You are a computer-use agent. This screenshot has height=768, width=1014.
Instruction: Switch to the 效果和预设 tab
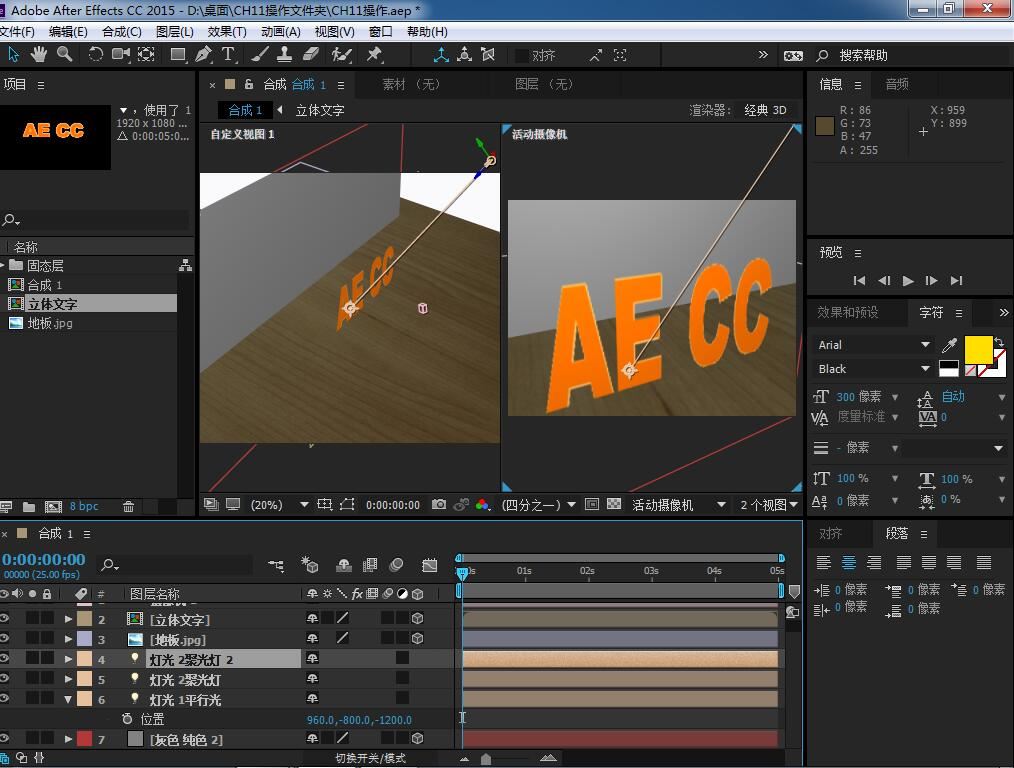click(848, 312)
